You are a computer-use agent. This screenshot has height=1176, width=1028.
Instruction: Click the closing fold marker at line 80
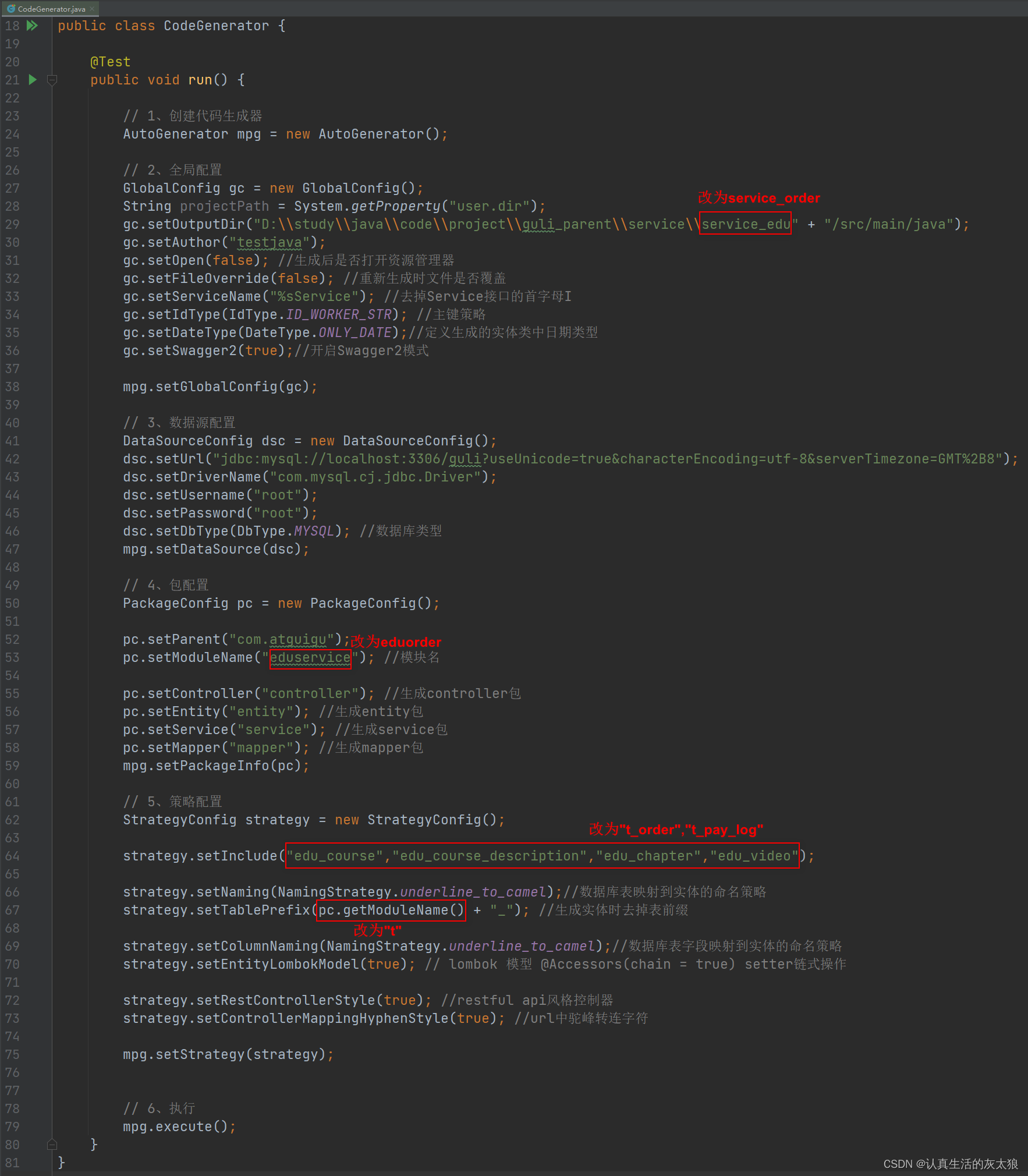52,1144
